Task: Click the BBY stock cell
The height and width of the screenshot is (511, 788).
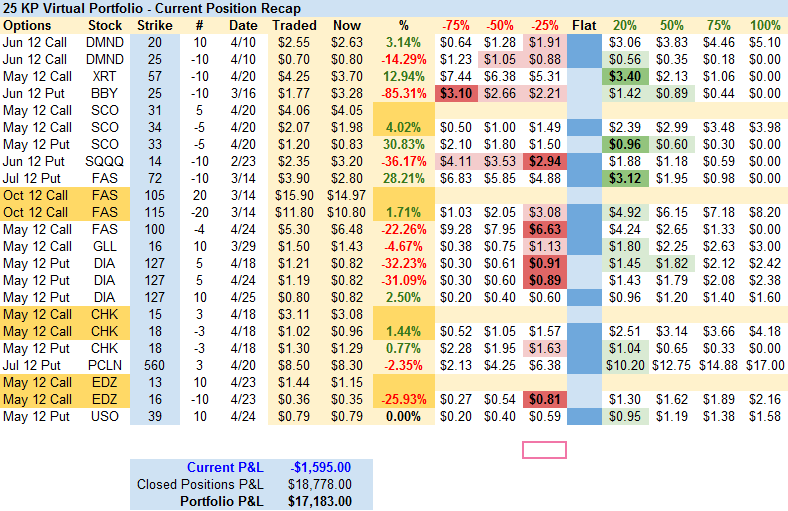Action: (105, 93)
